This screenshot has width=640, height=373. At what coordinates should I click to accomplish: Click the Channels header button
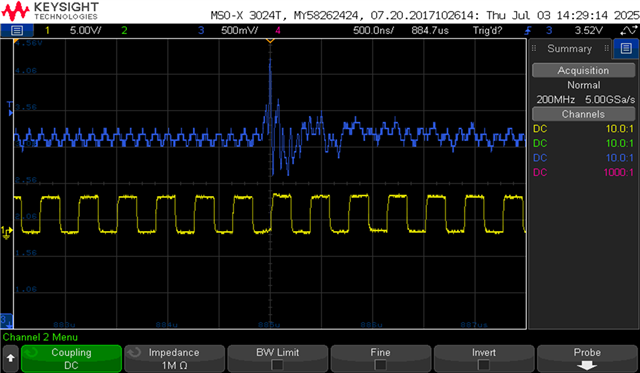coord(583,114)
